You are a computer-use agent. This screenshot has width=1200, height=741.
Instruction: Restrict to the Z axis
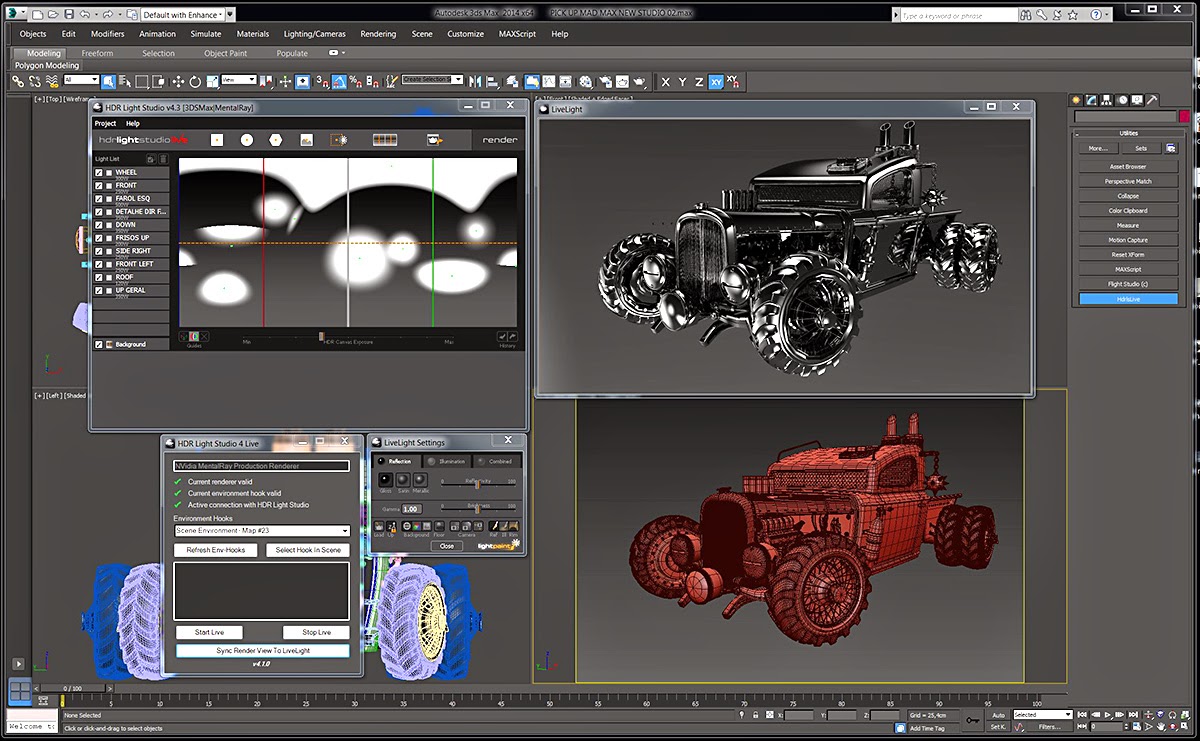[x=699, y=82]
